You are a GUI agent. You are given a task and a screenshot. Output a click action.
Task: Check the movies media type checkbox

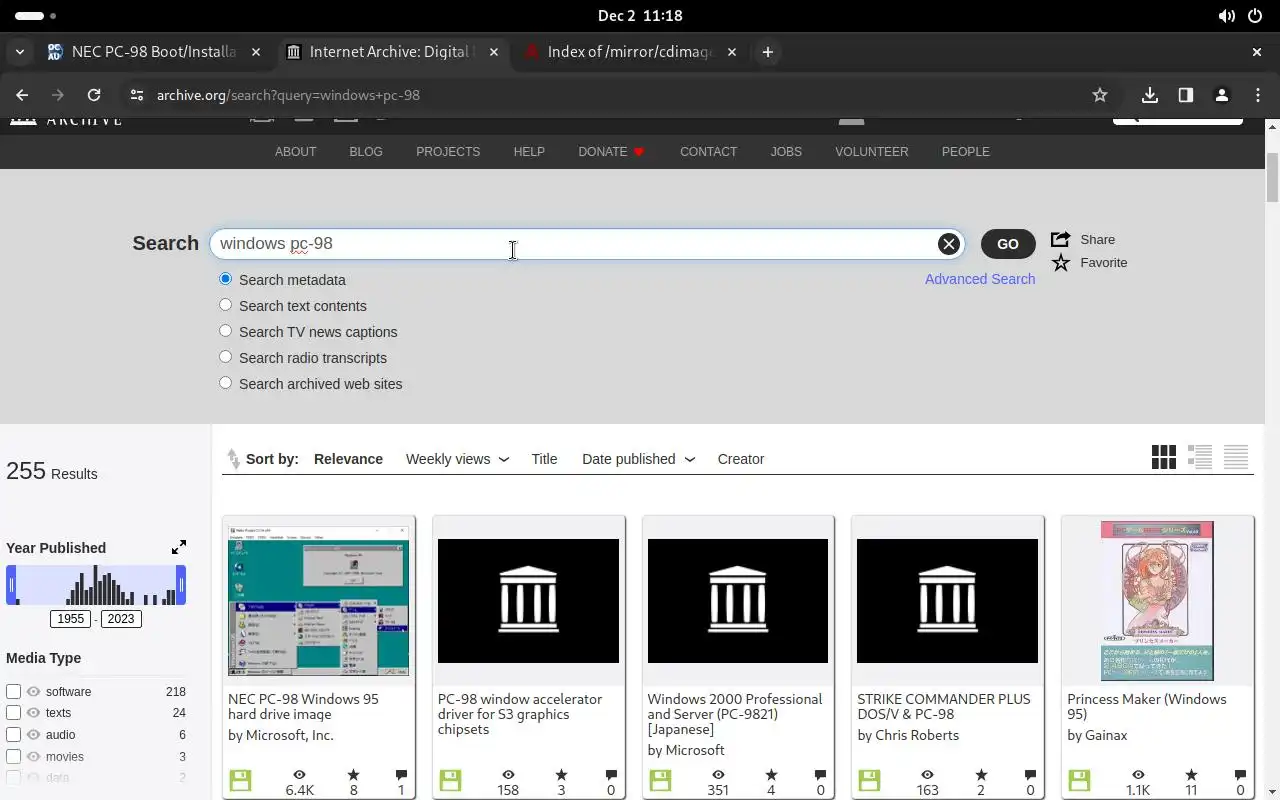(x=13, y=757)
